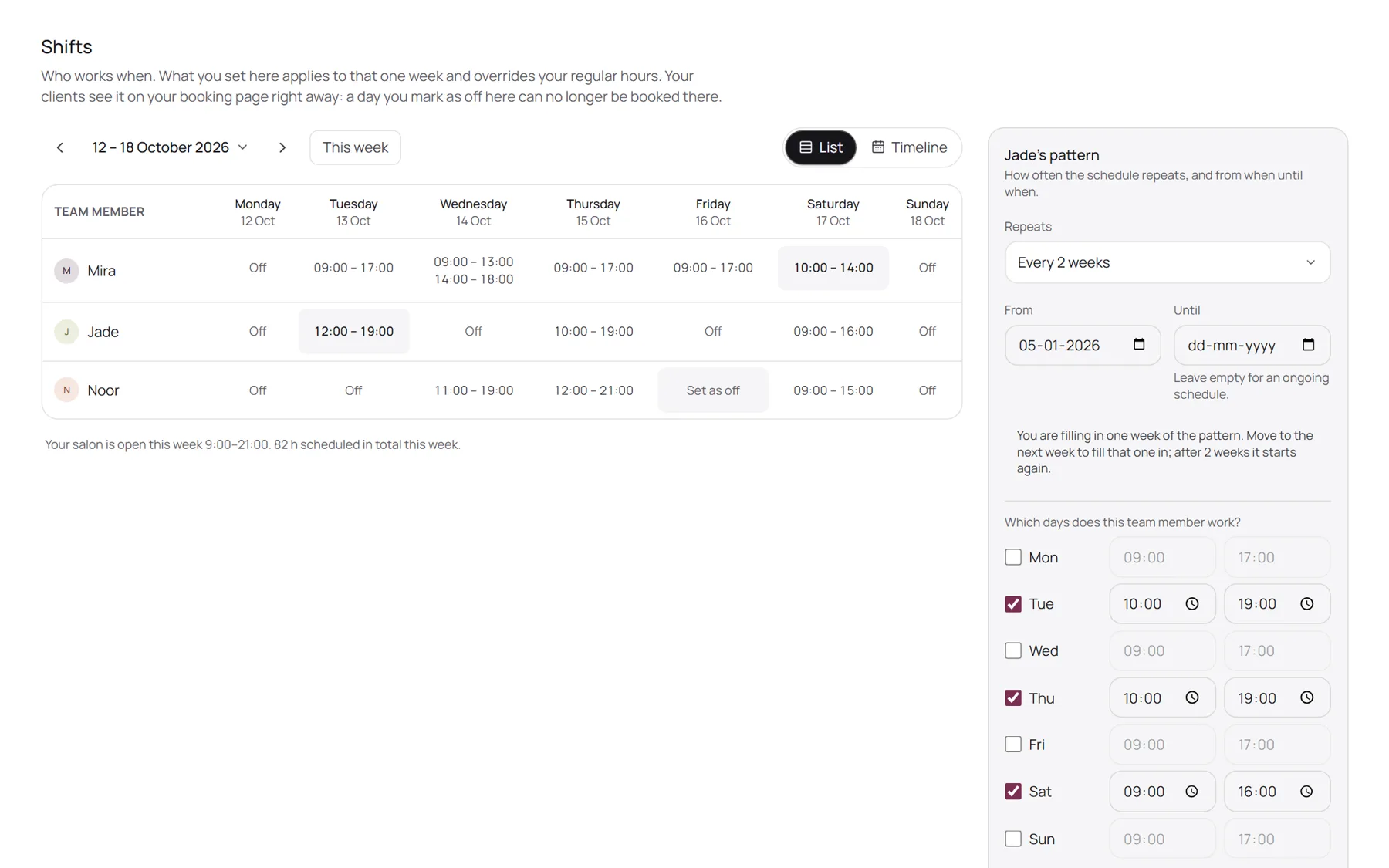Switch to the Timeline view tab
This screenshot has width=1389, height=868.
click(x=909, y=147)
